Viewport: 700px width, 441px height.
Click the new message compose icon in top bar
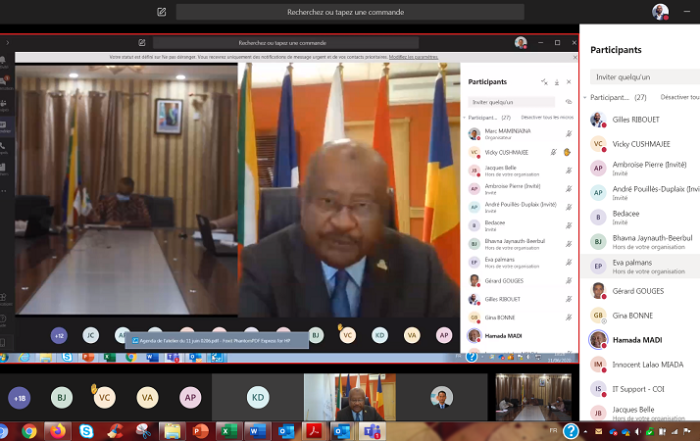coord(162,12)
